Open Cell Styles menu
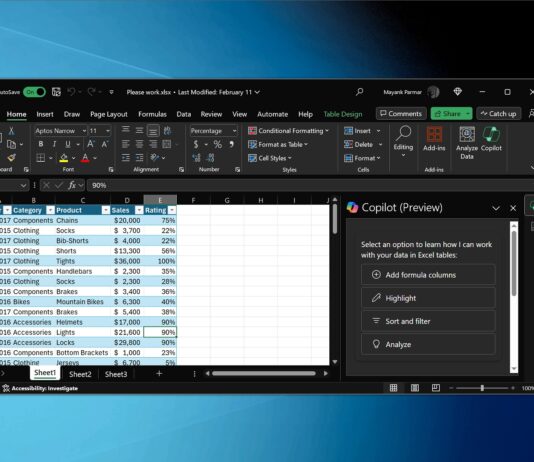 [270, 158]
